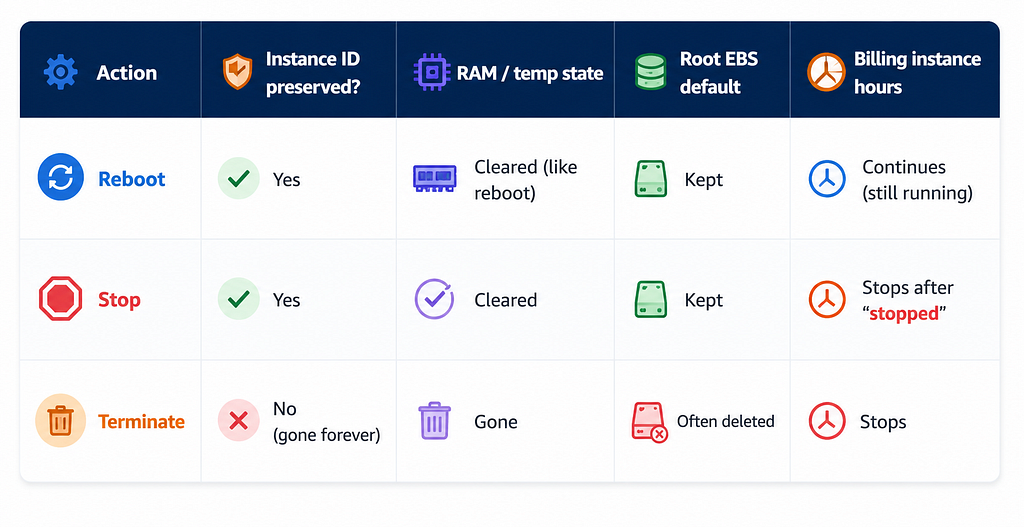Click the orange shield icon in header
This screenshot has width=1024, height=527.
coord(237,72)
